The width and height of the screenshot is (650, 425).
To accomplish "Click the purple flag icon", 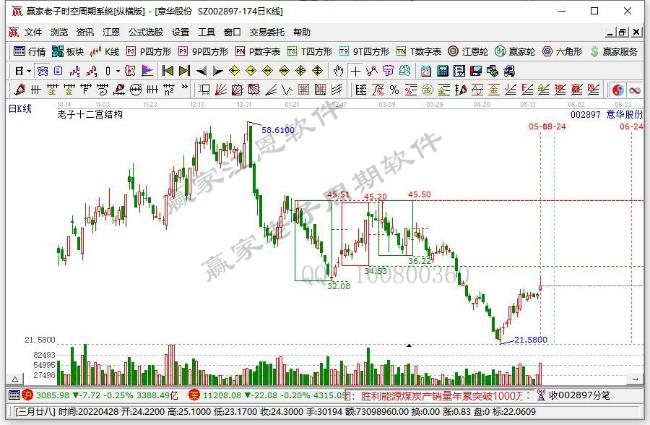I will [147, 71].
